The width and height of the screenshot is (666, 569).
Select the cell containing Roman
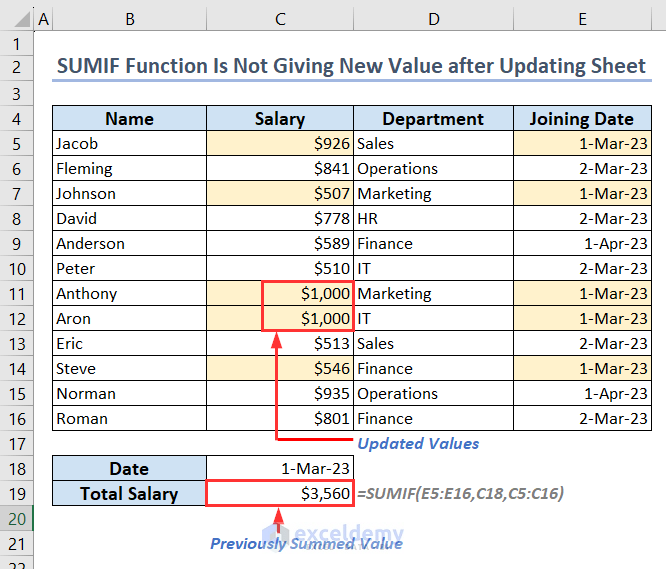[130, 419]
